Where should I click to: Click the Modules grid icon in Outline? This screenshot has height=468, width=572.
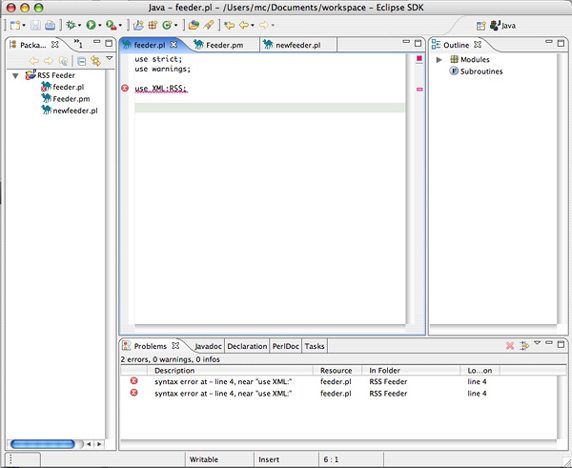[454, 59]
